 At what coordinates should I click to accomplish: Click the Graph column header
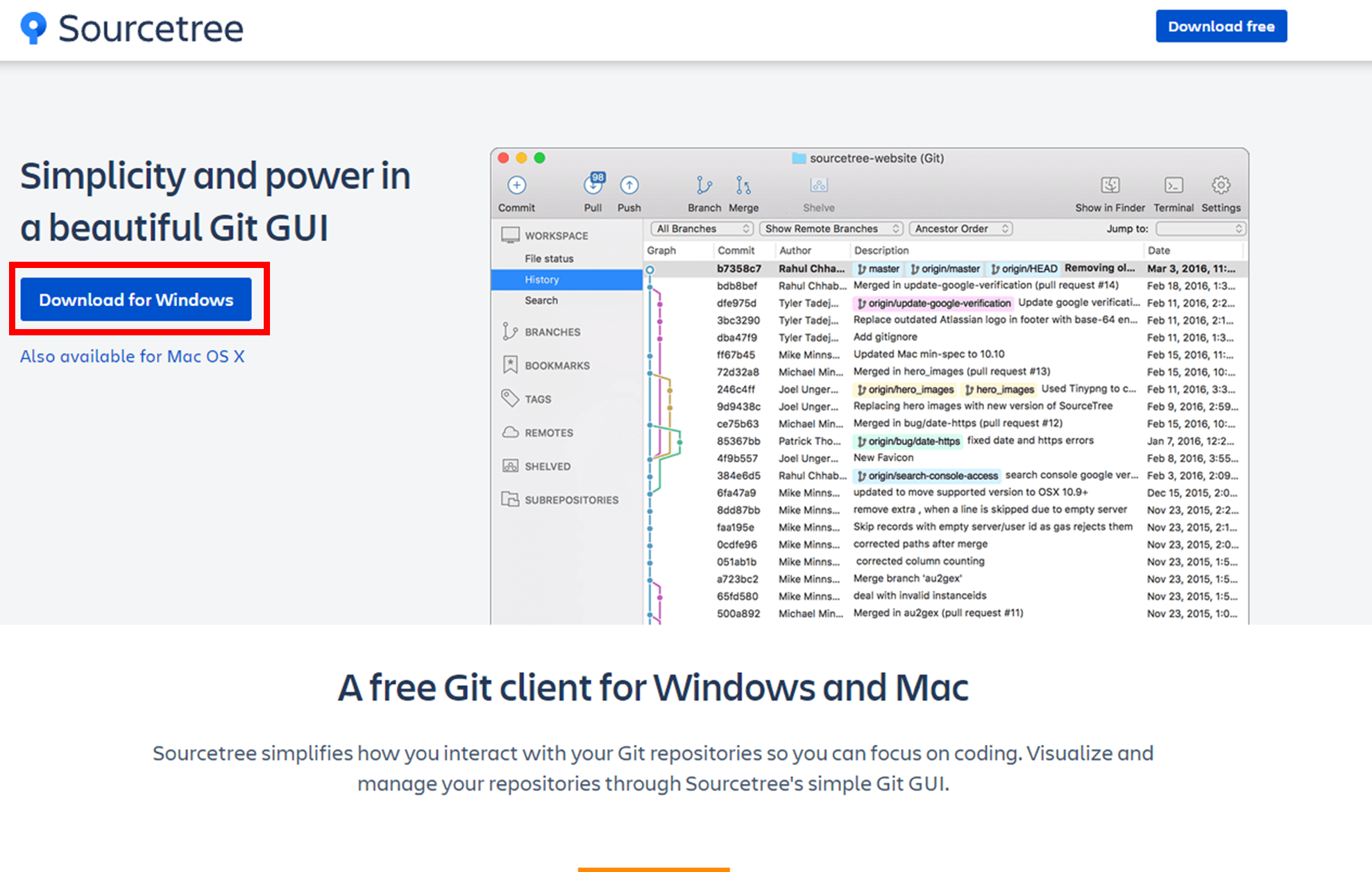coord(661,251)
